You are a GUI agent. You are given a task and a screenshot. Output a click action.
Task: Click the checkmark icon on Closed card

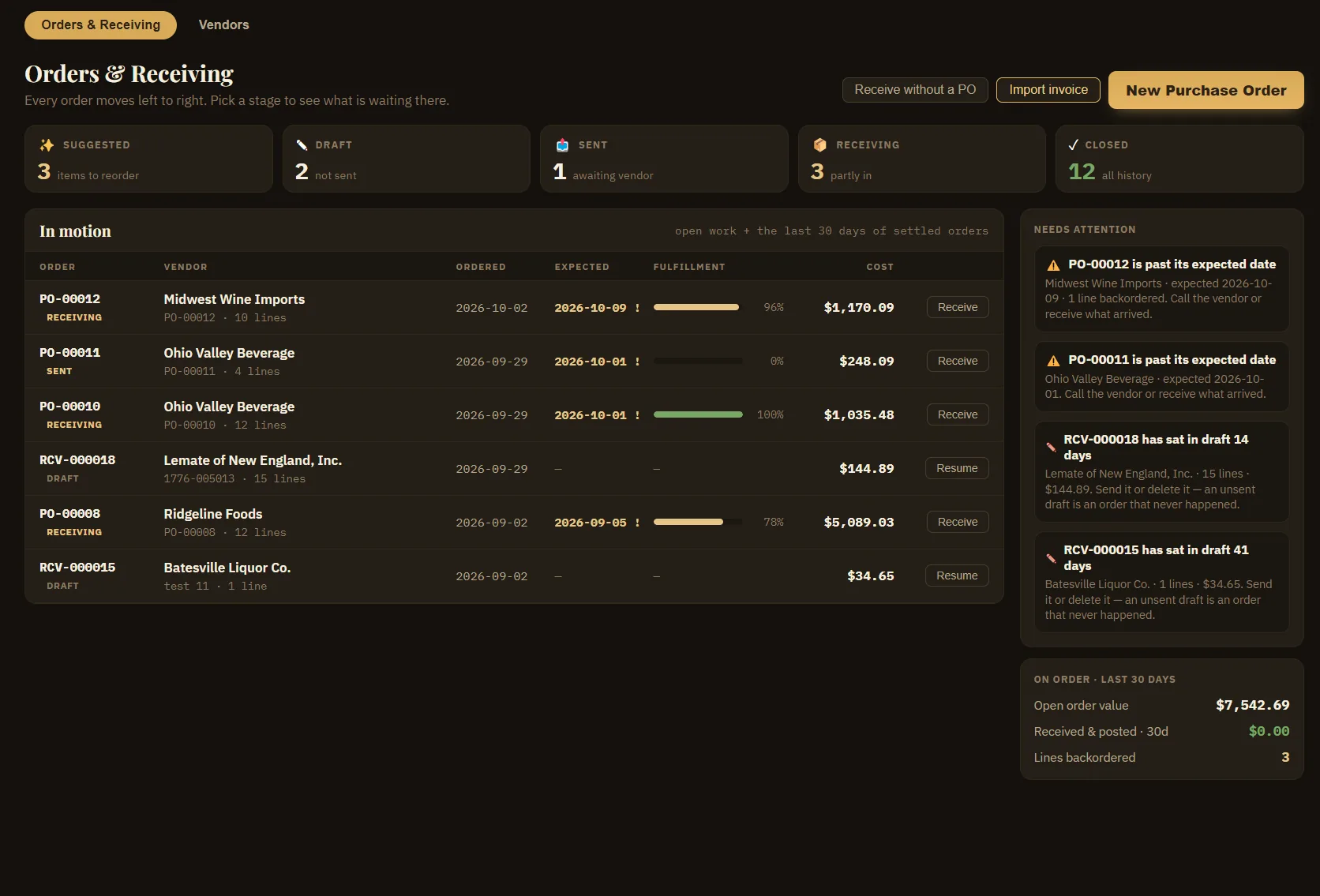click(1073, 145)
